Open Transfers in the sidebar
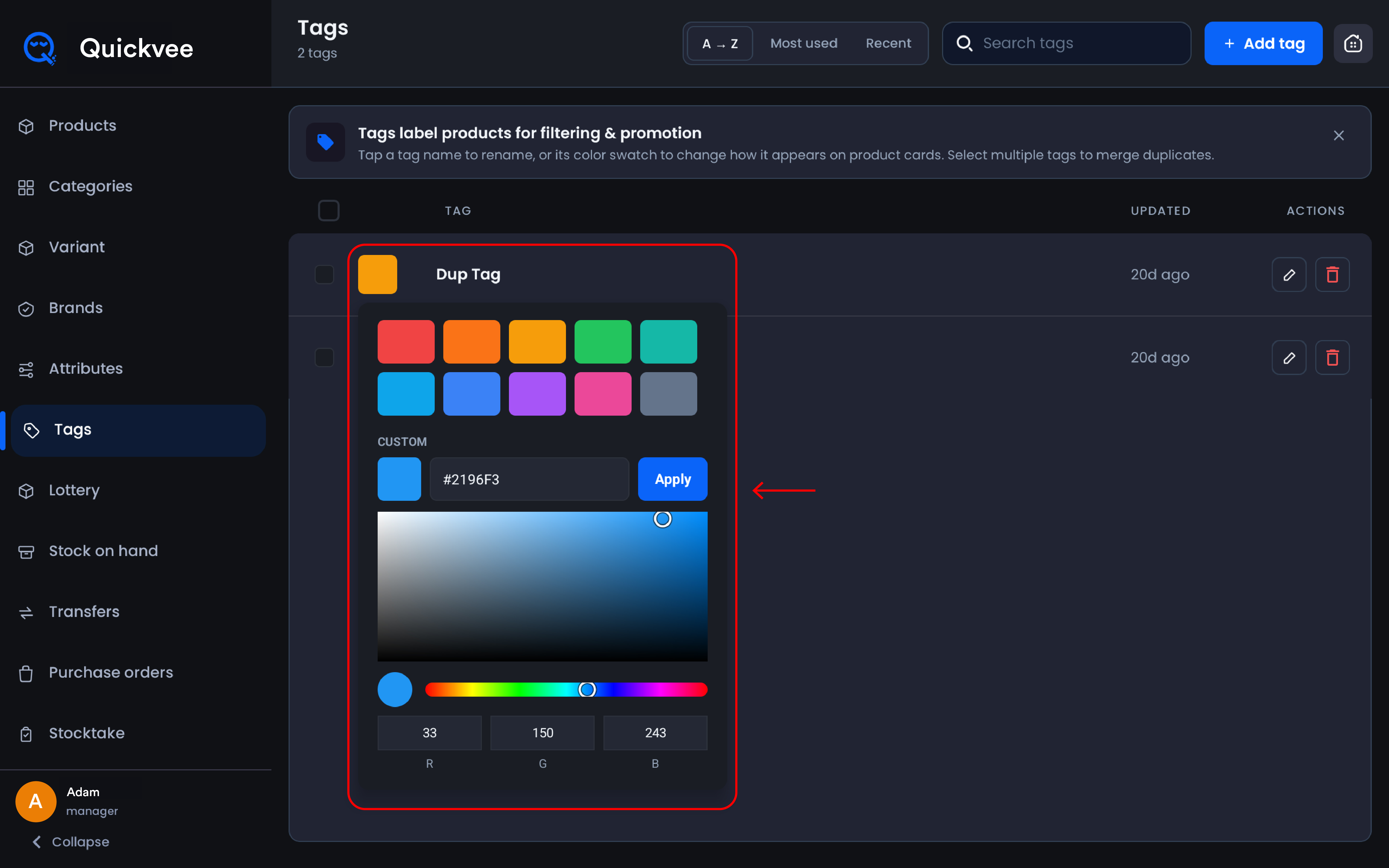This screenshot has width=1389, height=868. click(68, 612)
